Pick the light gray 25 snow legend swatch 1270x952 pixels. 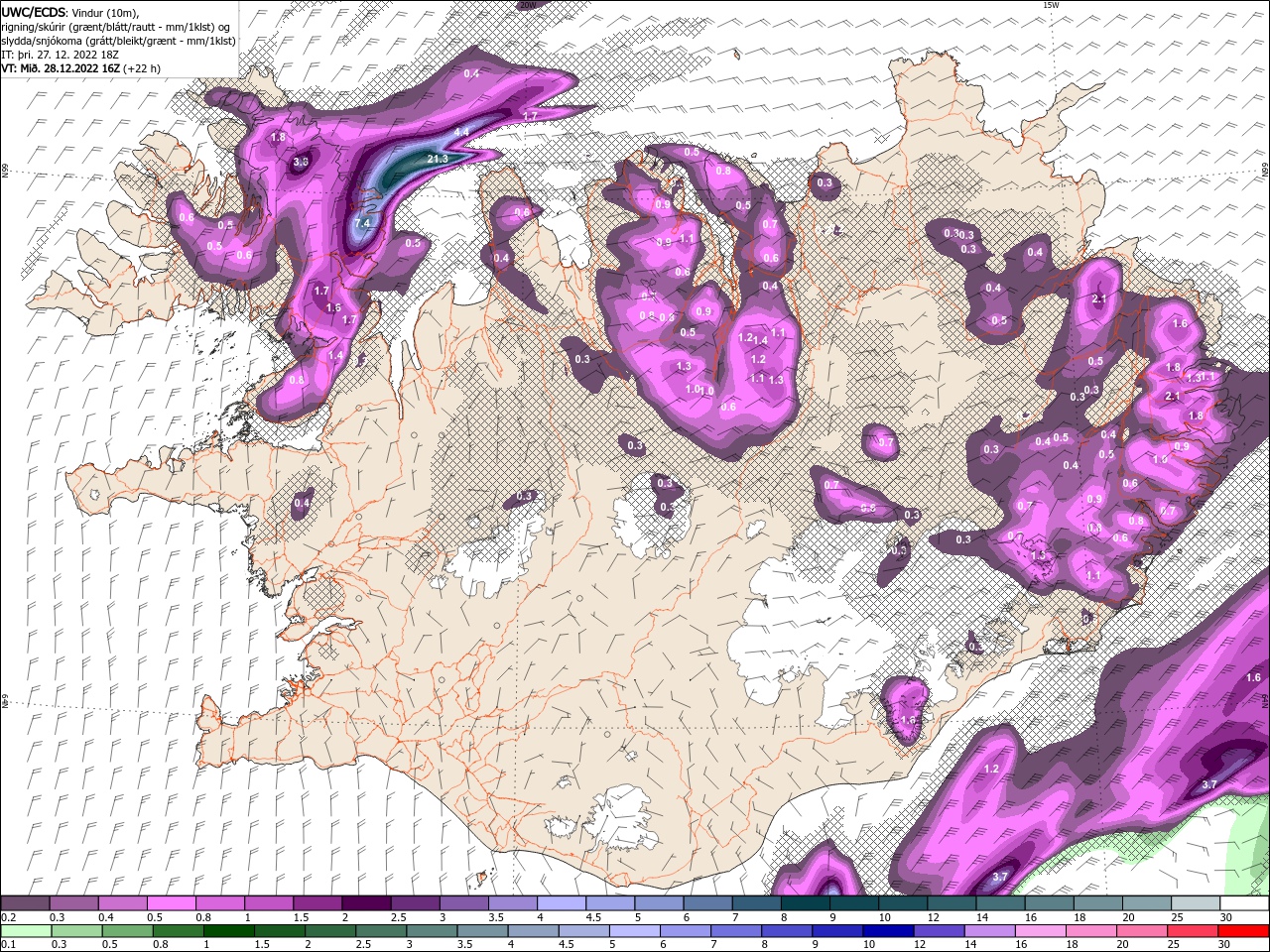pyautogui.click(x=1196, y=903)
